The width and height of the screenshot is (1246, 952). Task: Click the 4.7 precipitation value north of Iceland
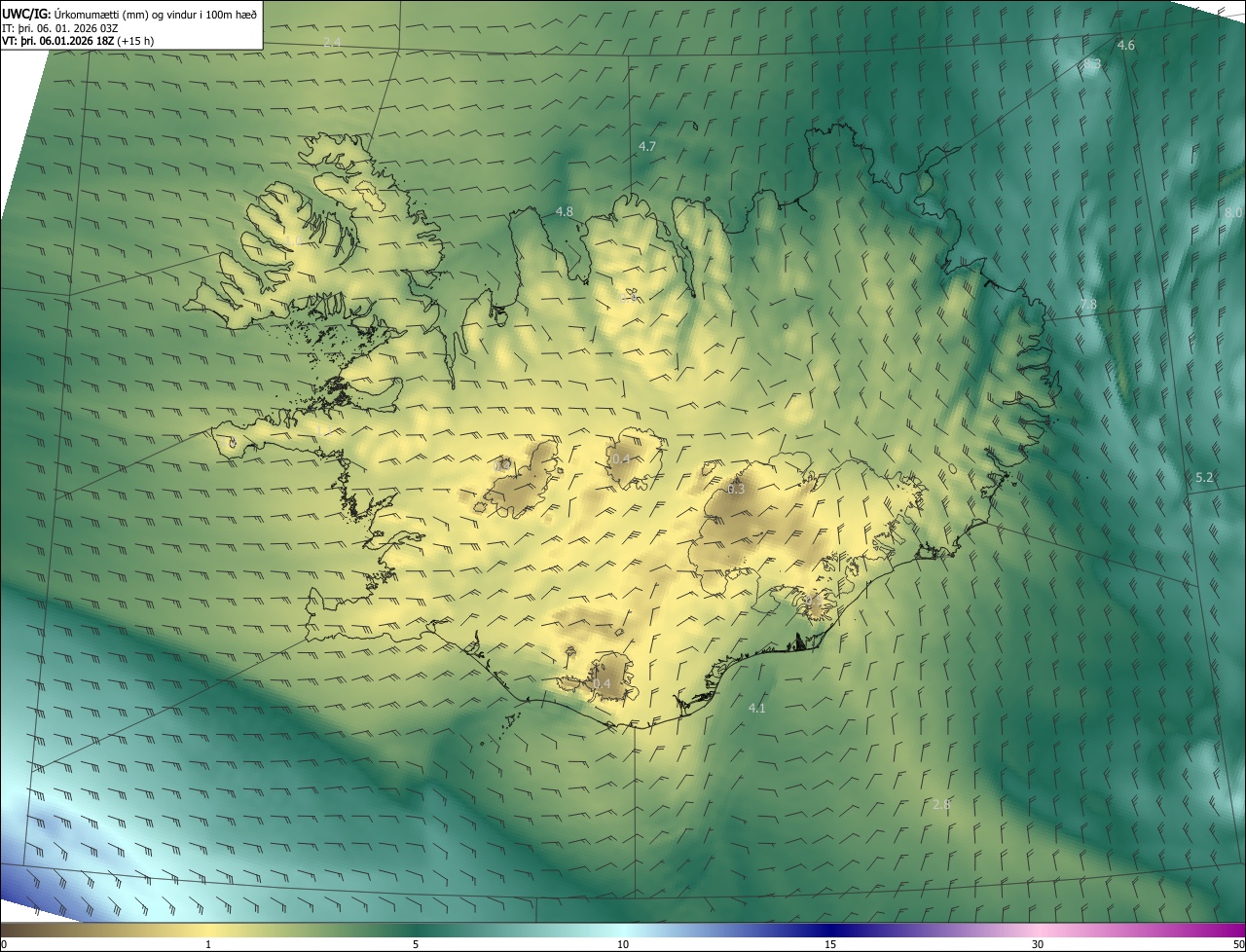(647, 146)
